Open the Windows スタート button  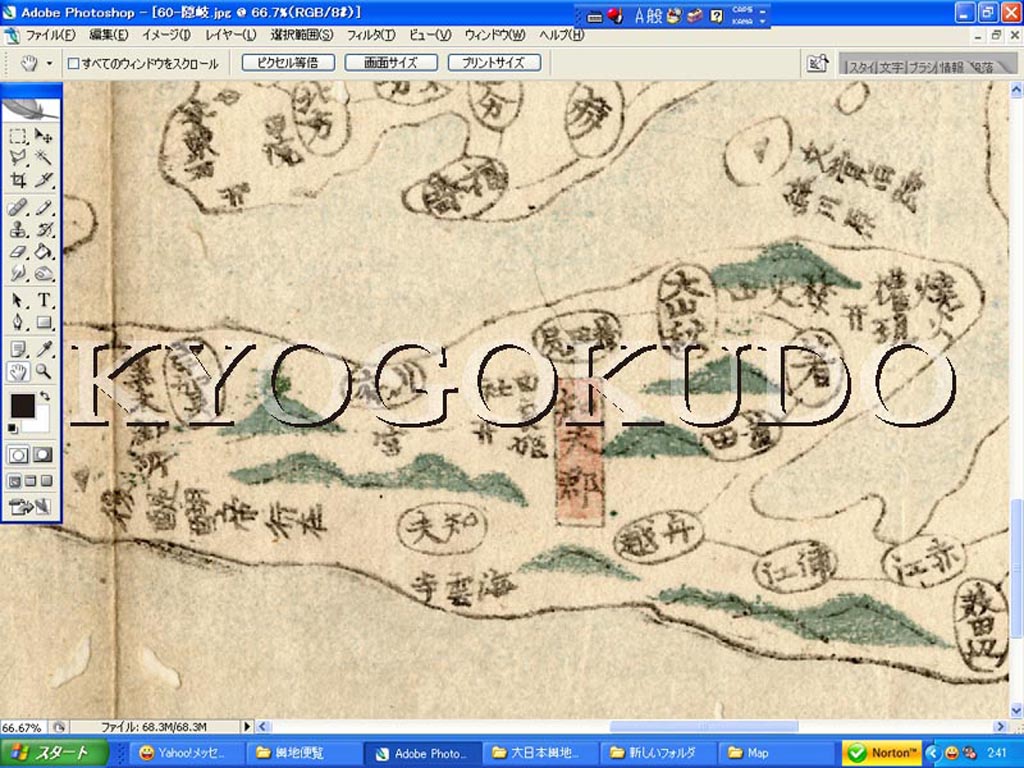54,753
